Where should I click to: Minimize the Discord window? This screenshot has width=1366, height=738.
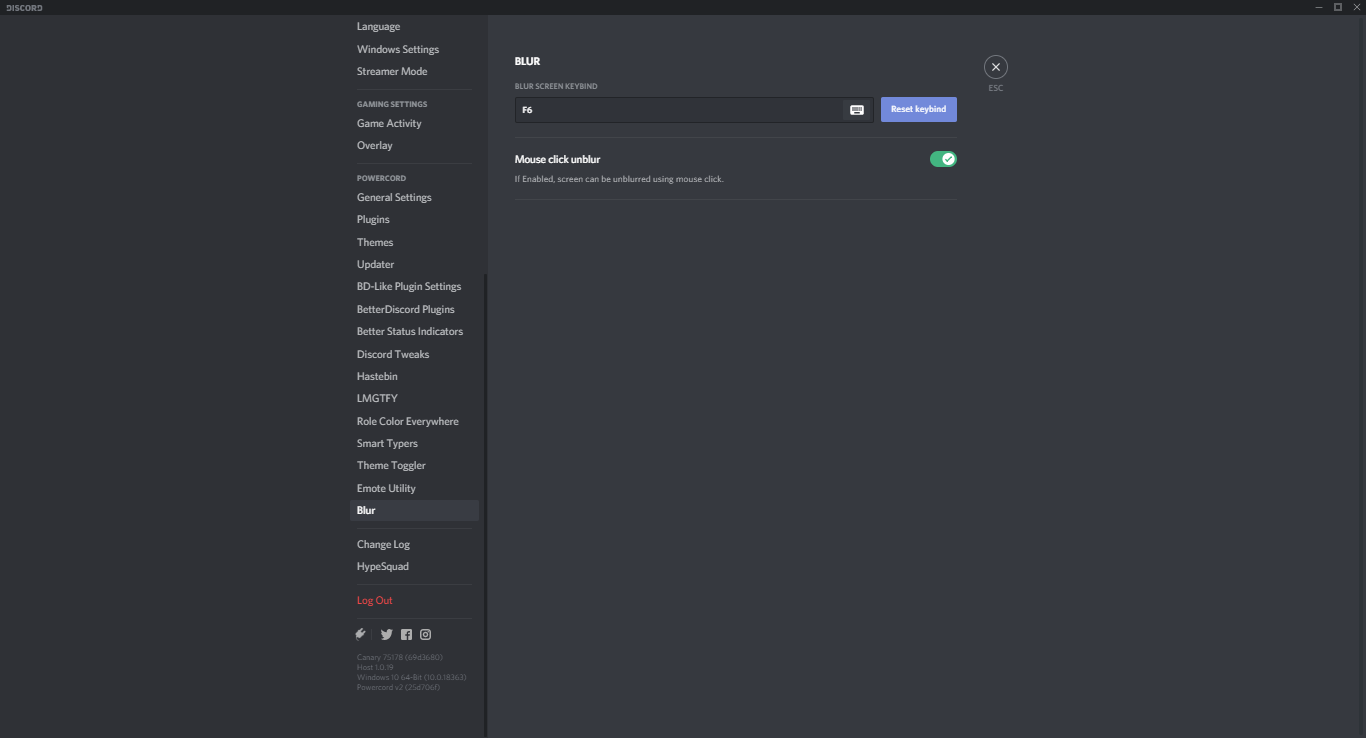point(1319,7)
